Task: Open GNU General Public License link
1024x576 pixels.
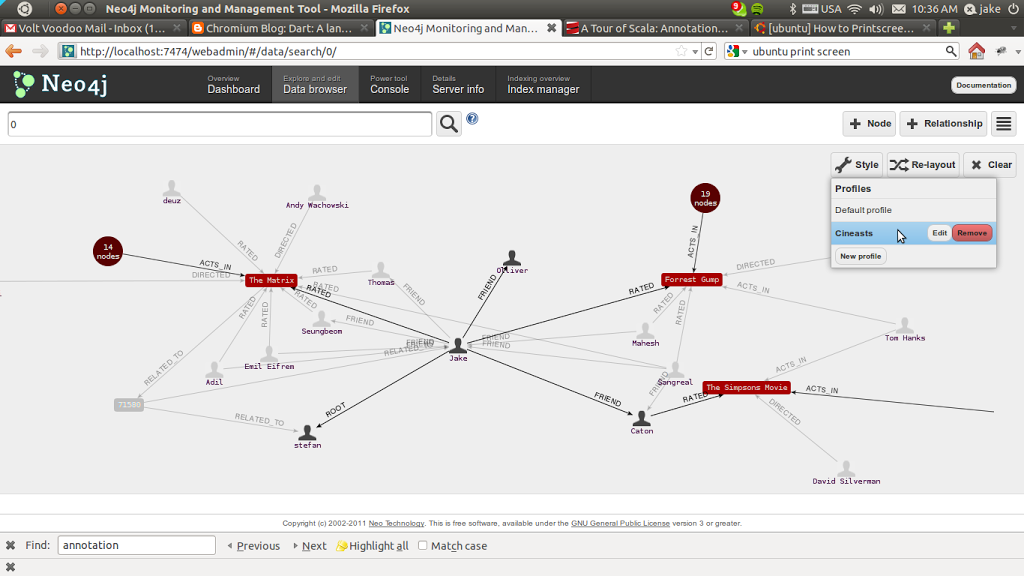Action: (620, 523)
